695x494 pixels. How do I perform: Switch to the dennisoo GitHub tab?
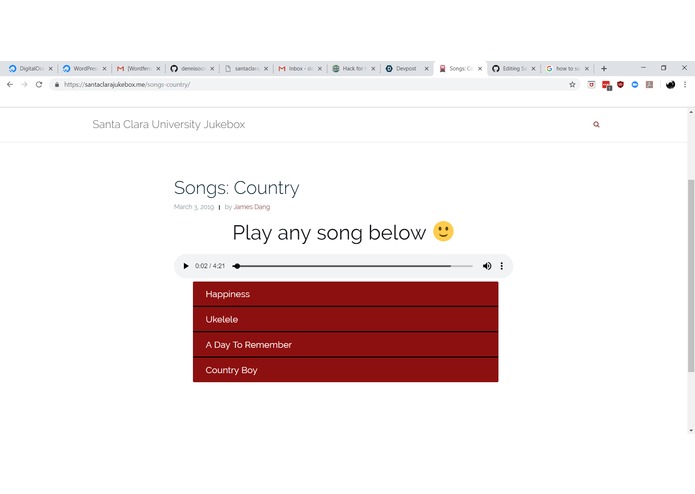click(x=190, y=68)
